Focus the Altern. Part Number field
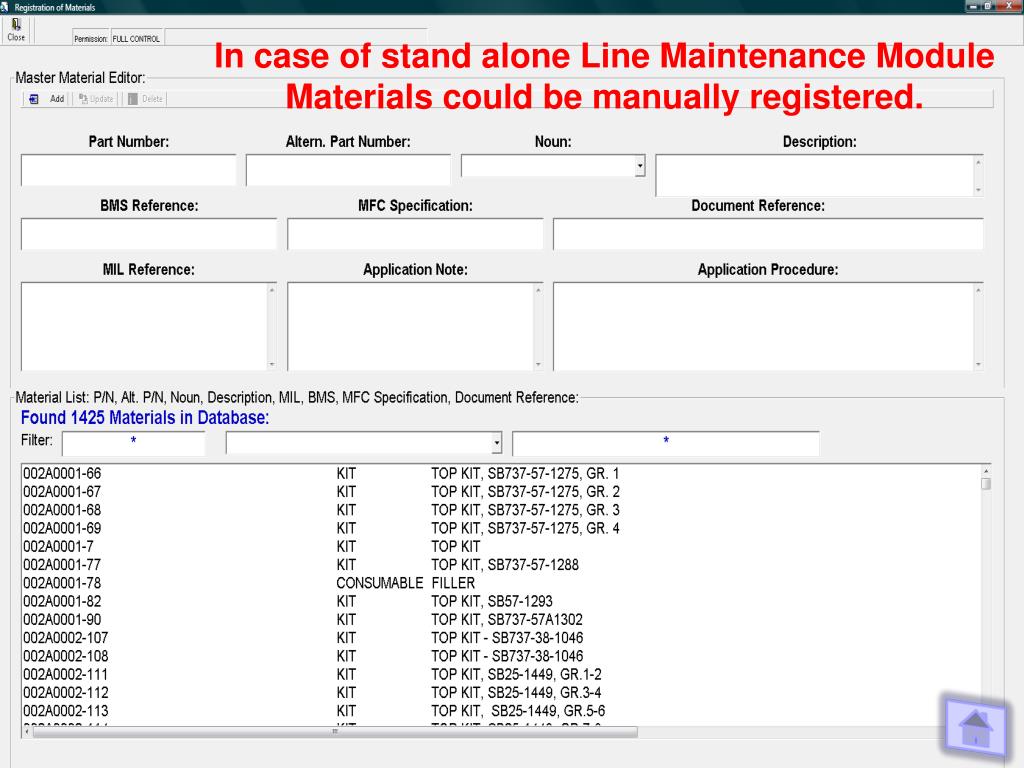The image size is (1024, 768). pos(348,170)
